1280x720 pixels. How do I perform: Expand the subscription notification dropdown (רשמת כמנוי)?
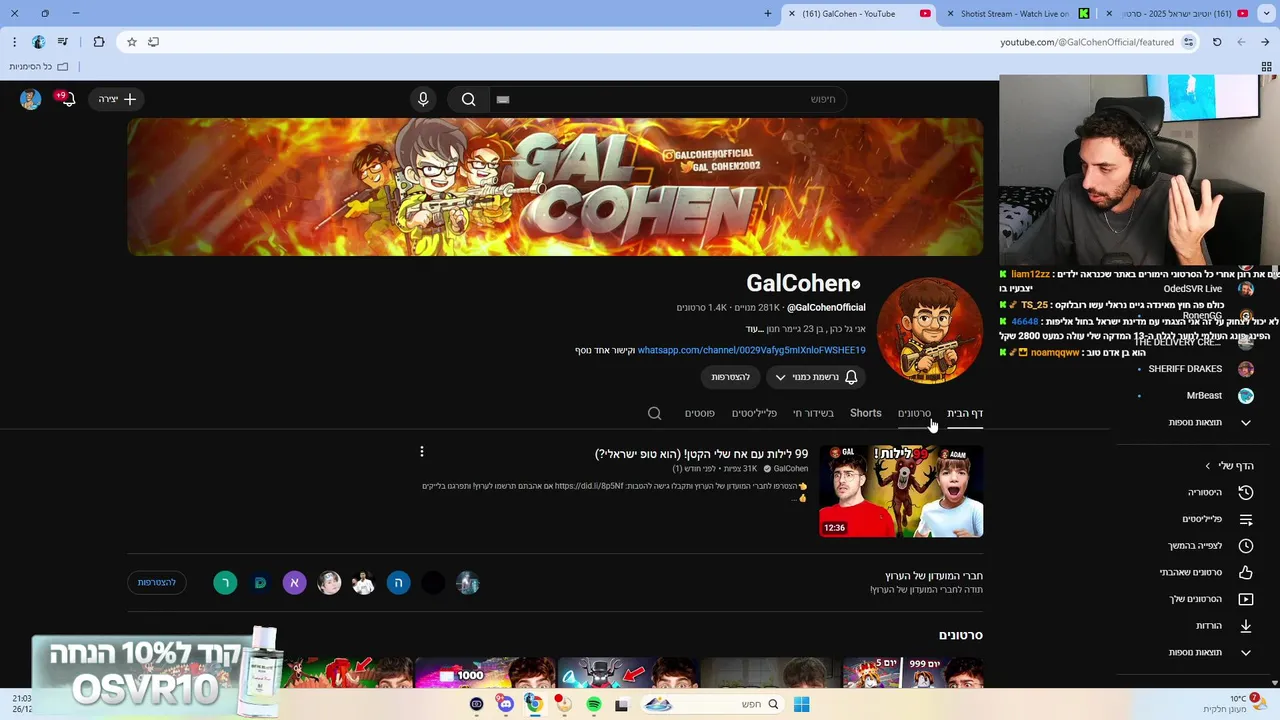coord(815,377)
